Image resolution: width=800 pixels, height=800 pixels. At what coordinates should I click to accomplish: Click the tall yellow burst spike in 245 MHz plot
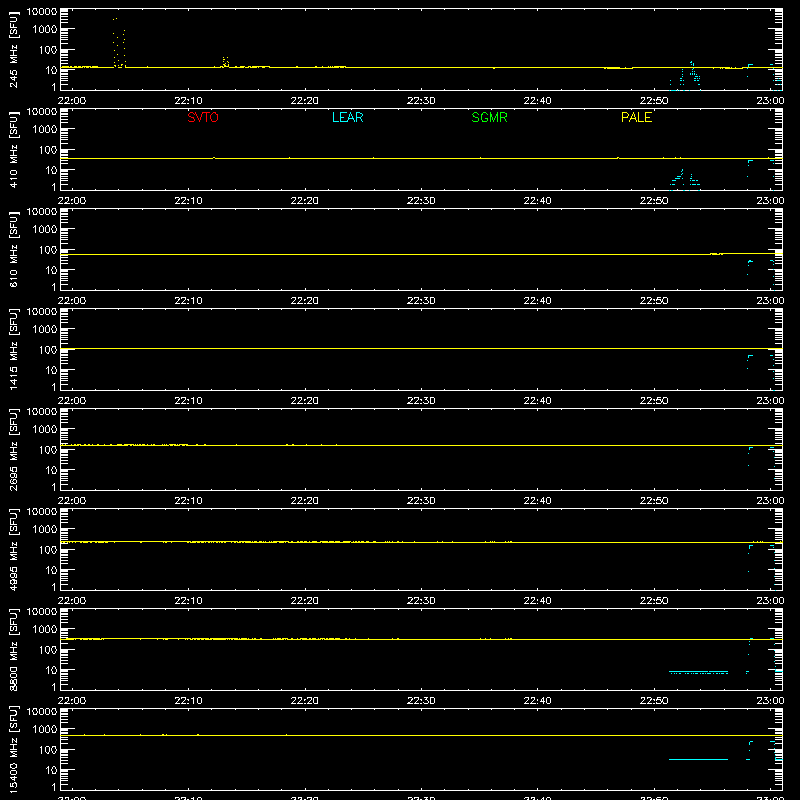point(118,43)
